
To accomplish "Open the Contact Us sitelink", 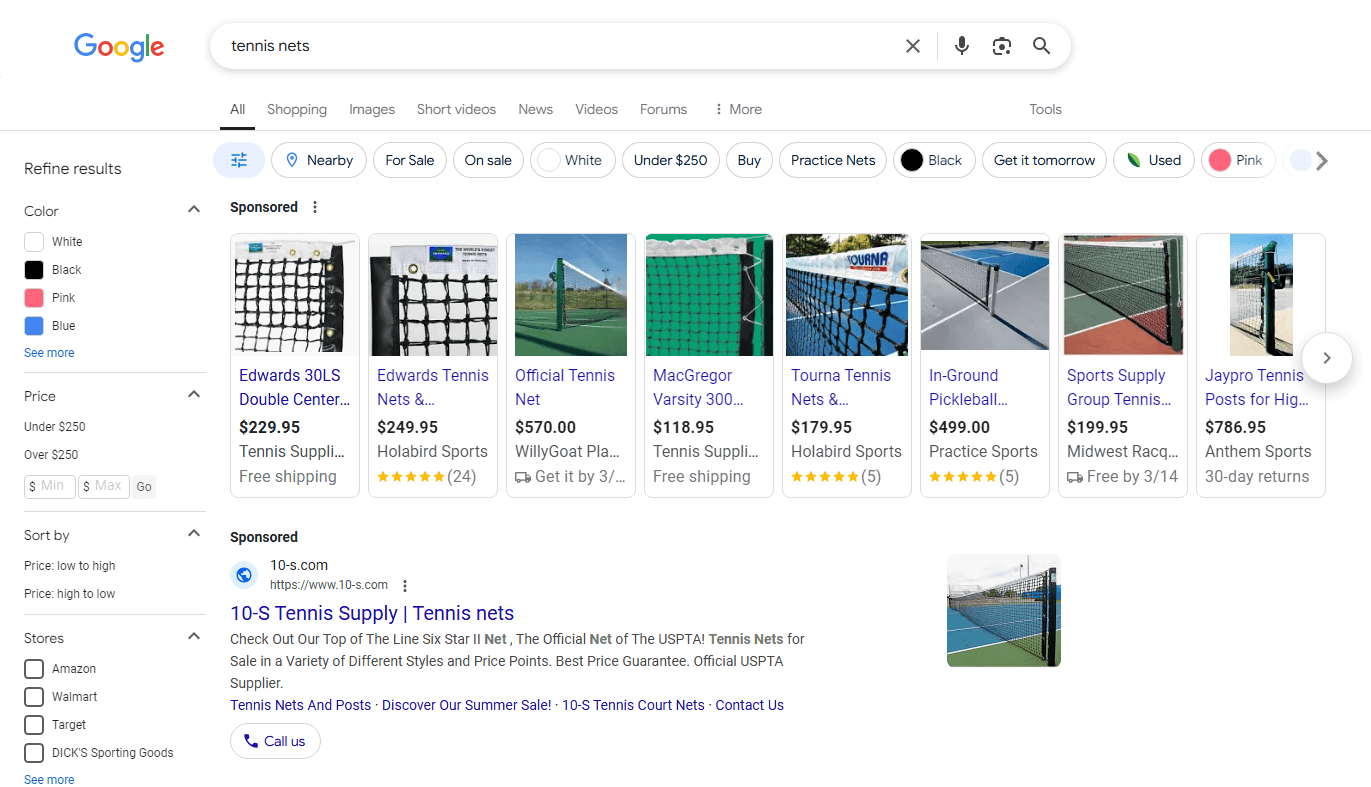I will click(x=749, y=705).
